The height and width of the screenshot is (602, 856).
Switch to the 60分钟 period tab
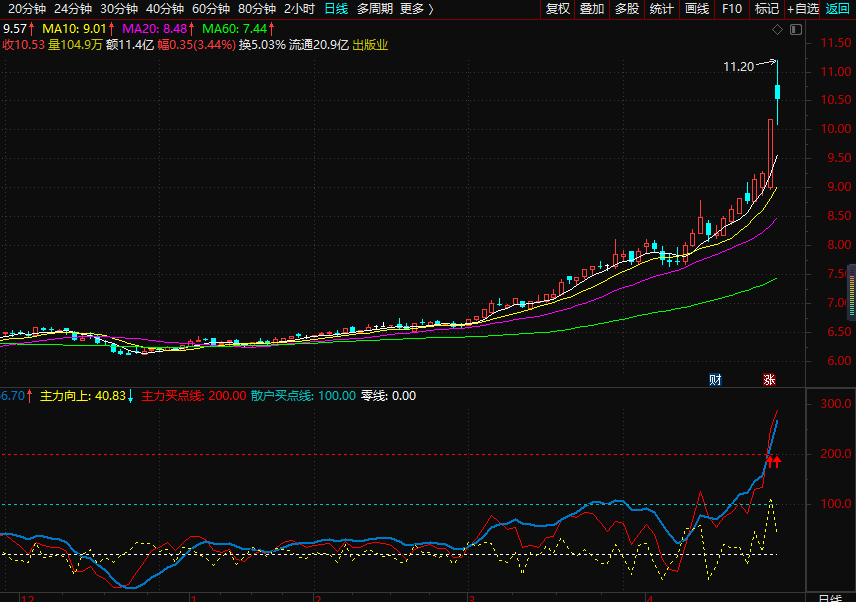(x=211, y=9)
